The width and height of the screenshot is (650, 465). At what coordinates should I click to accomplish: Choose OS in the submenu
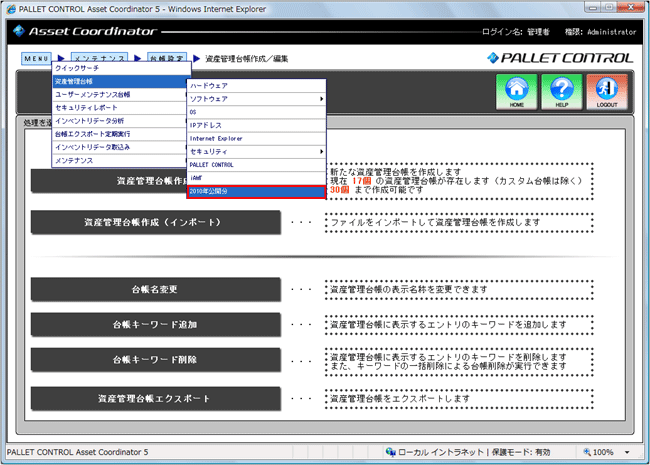(256, 112)
